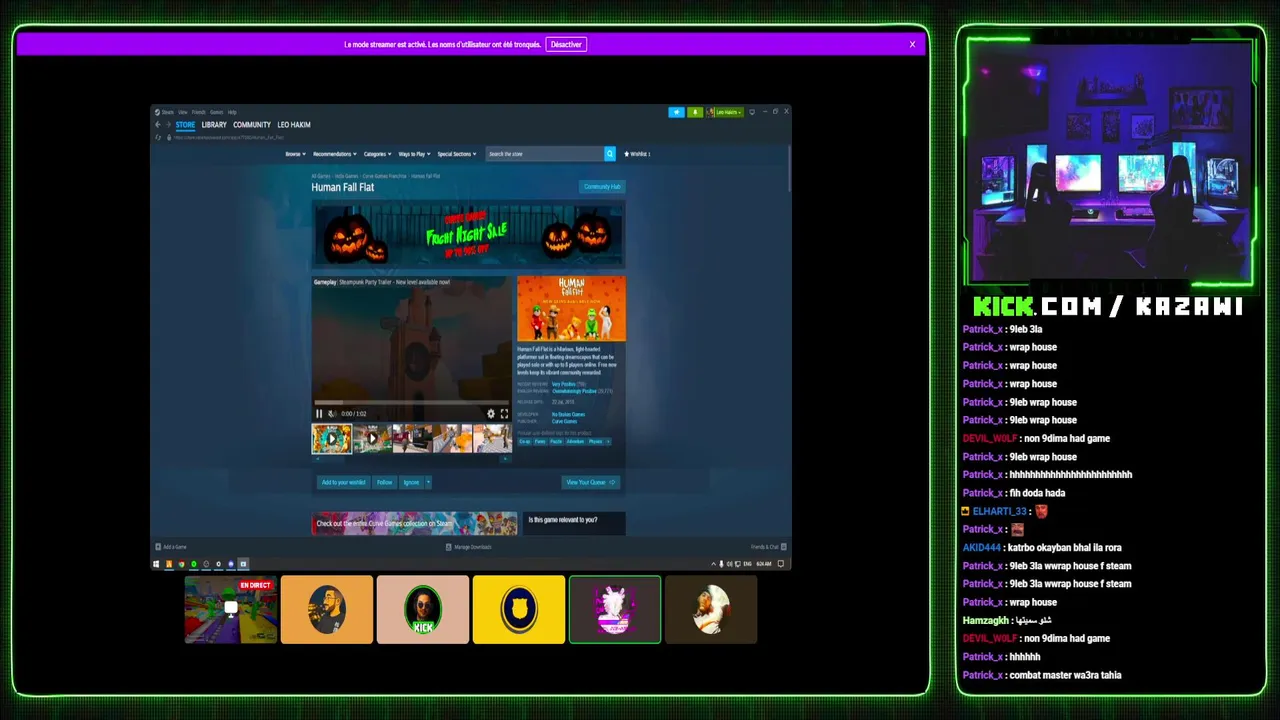
Task: Select the participant tile with KICK avatar
Action: click(x=423, y=609)
